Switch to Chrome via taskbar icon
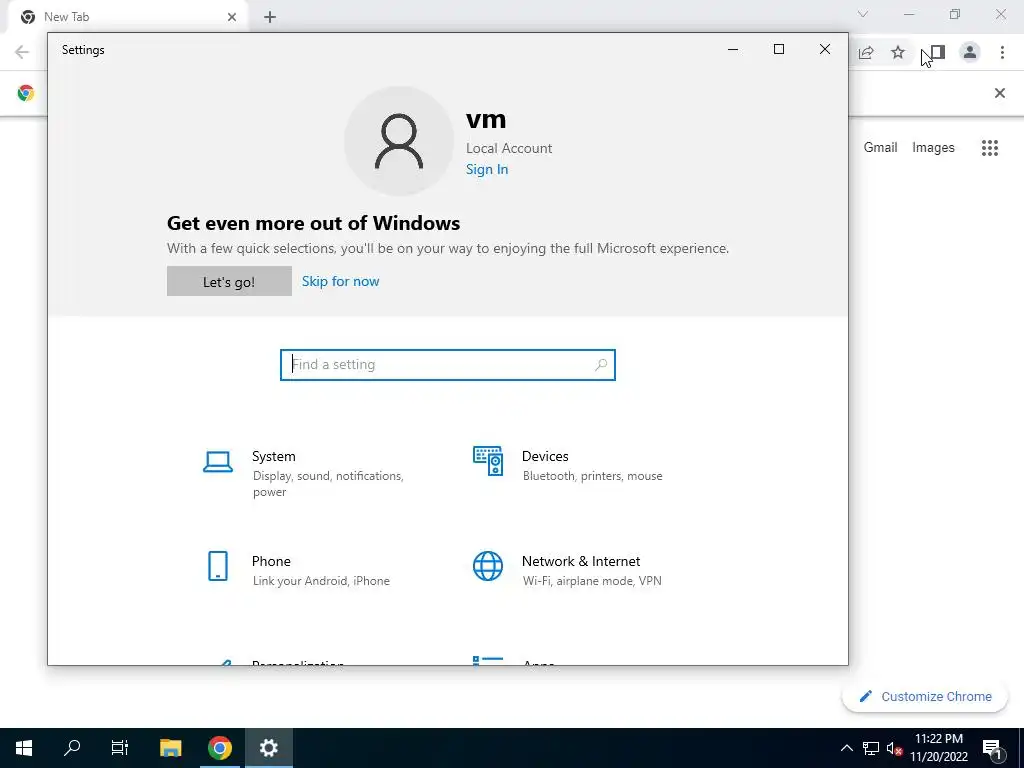This screenshot has width=1024, height=768. 219,748
